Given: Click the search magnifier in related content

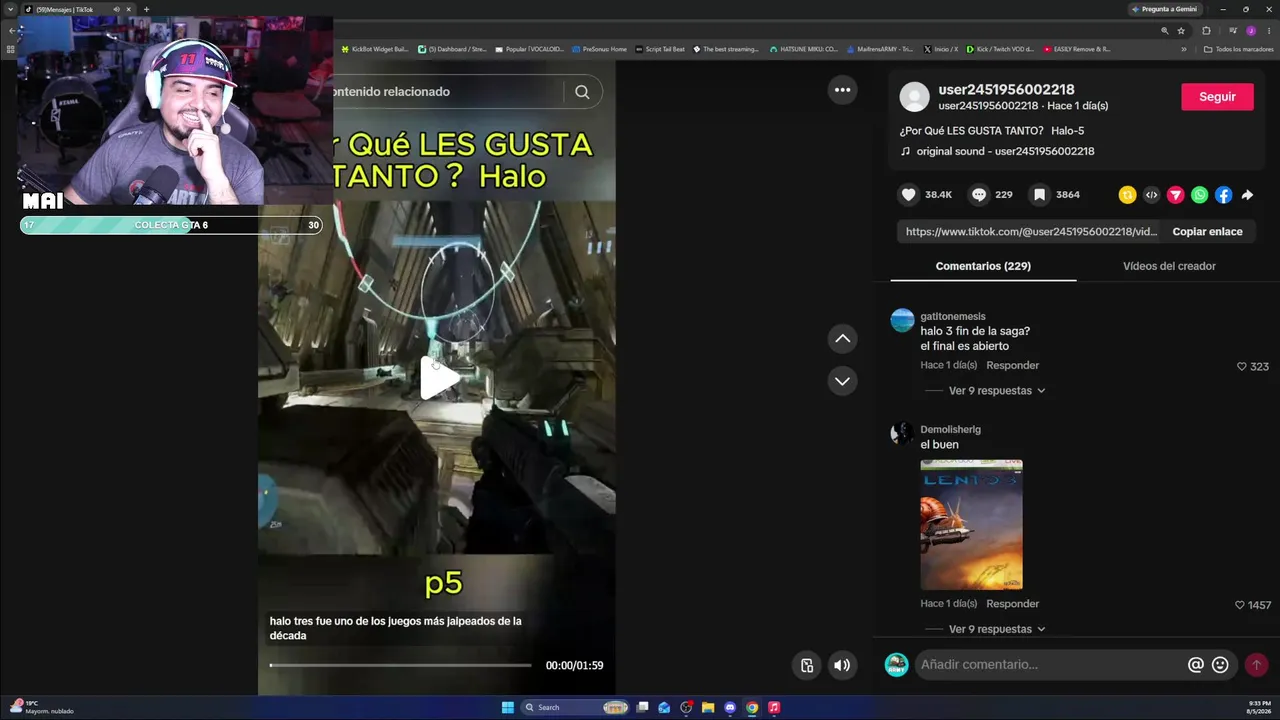Looking at the screenshot, I should 582,92.
